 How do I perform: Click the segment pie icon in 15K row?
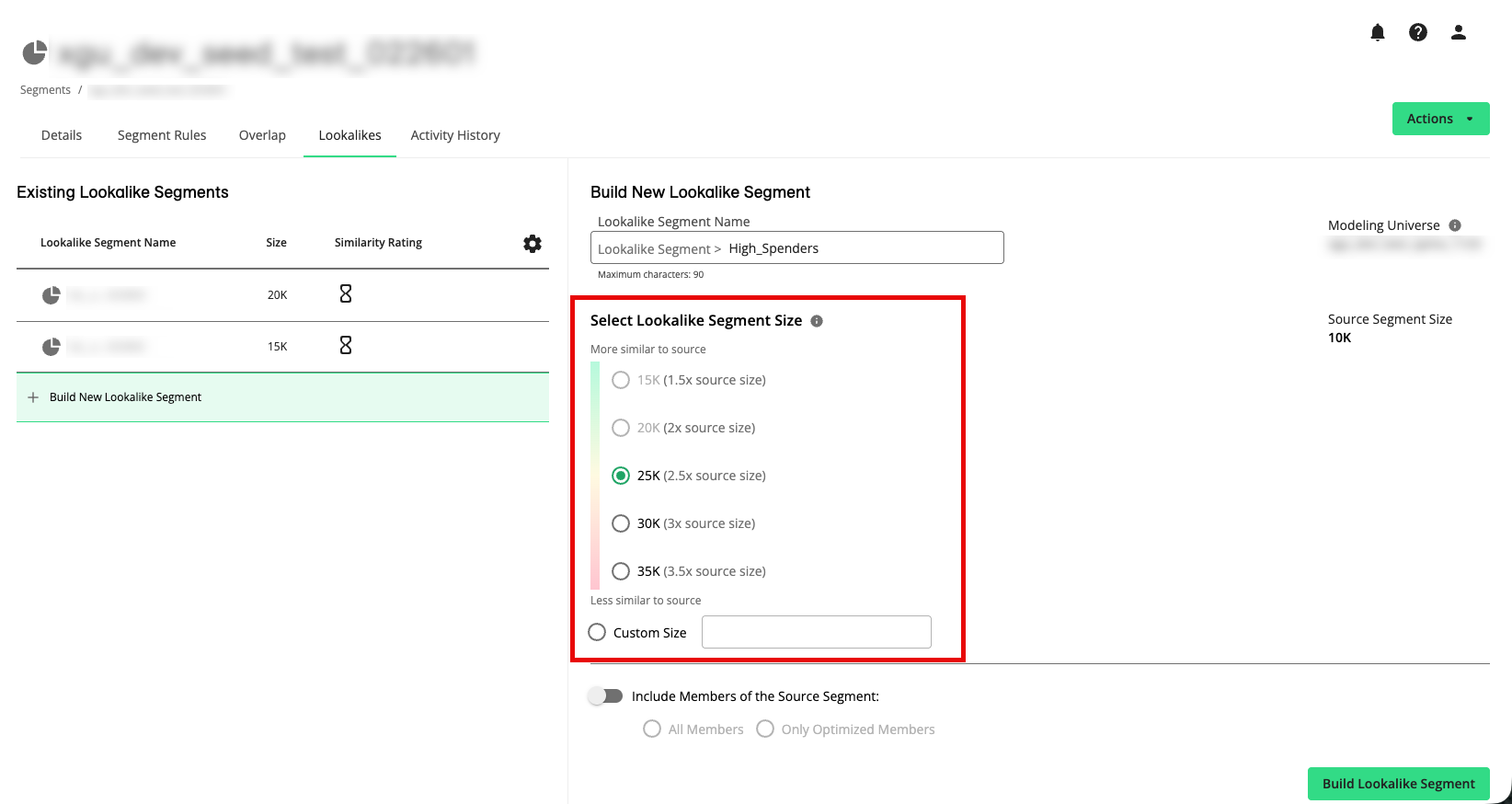pyautogui.click(x=52, y=347)
